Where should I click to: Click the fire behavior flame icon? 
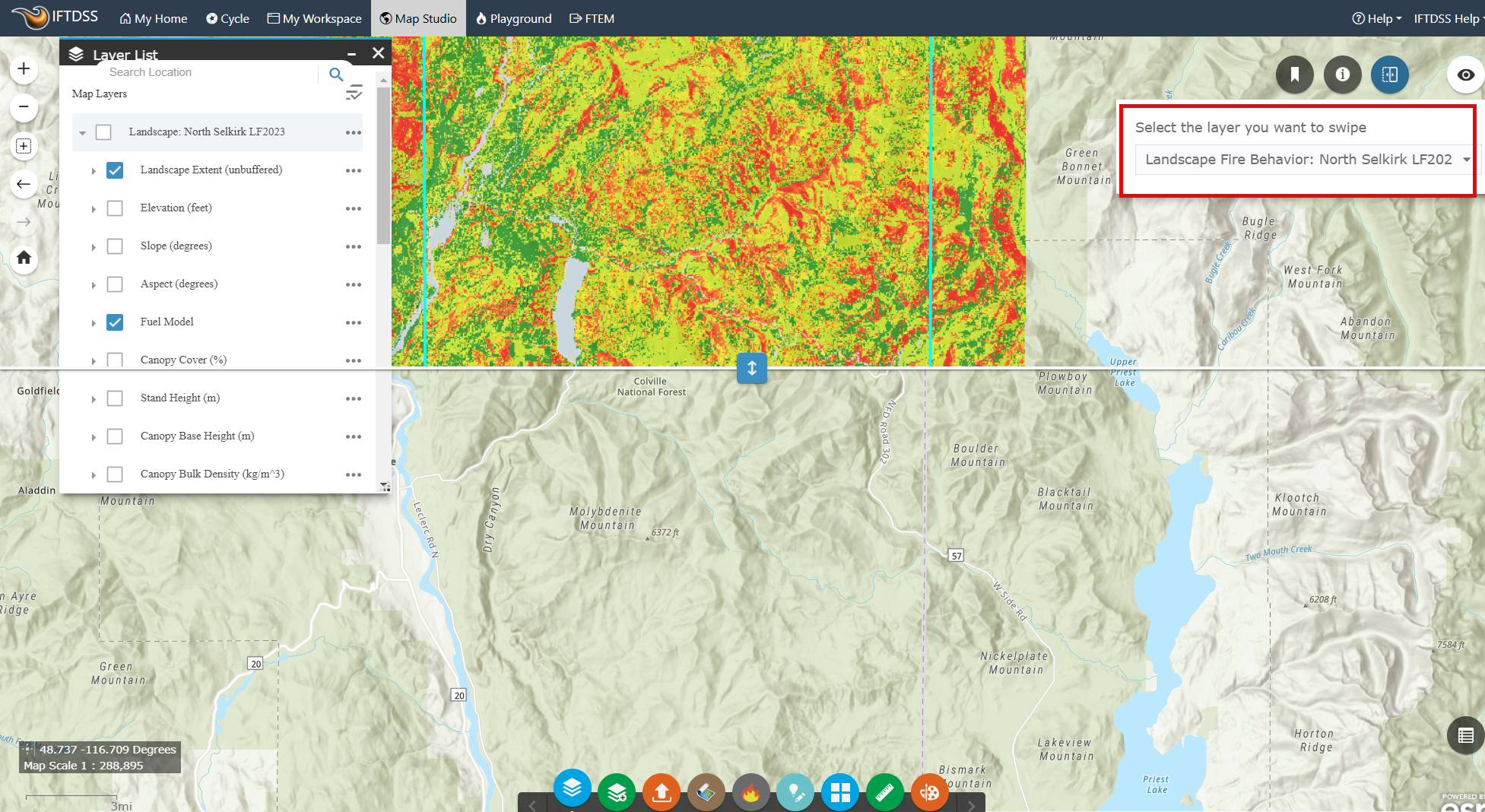tap(751, 791)
